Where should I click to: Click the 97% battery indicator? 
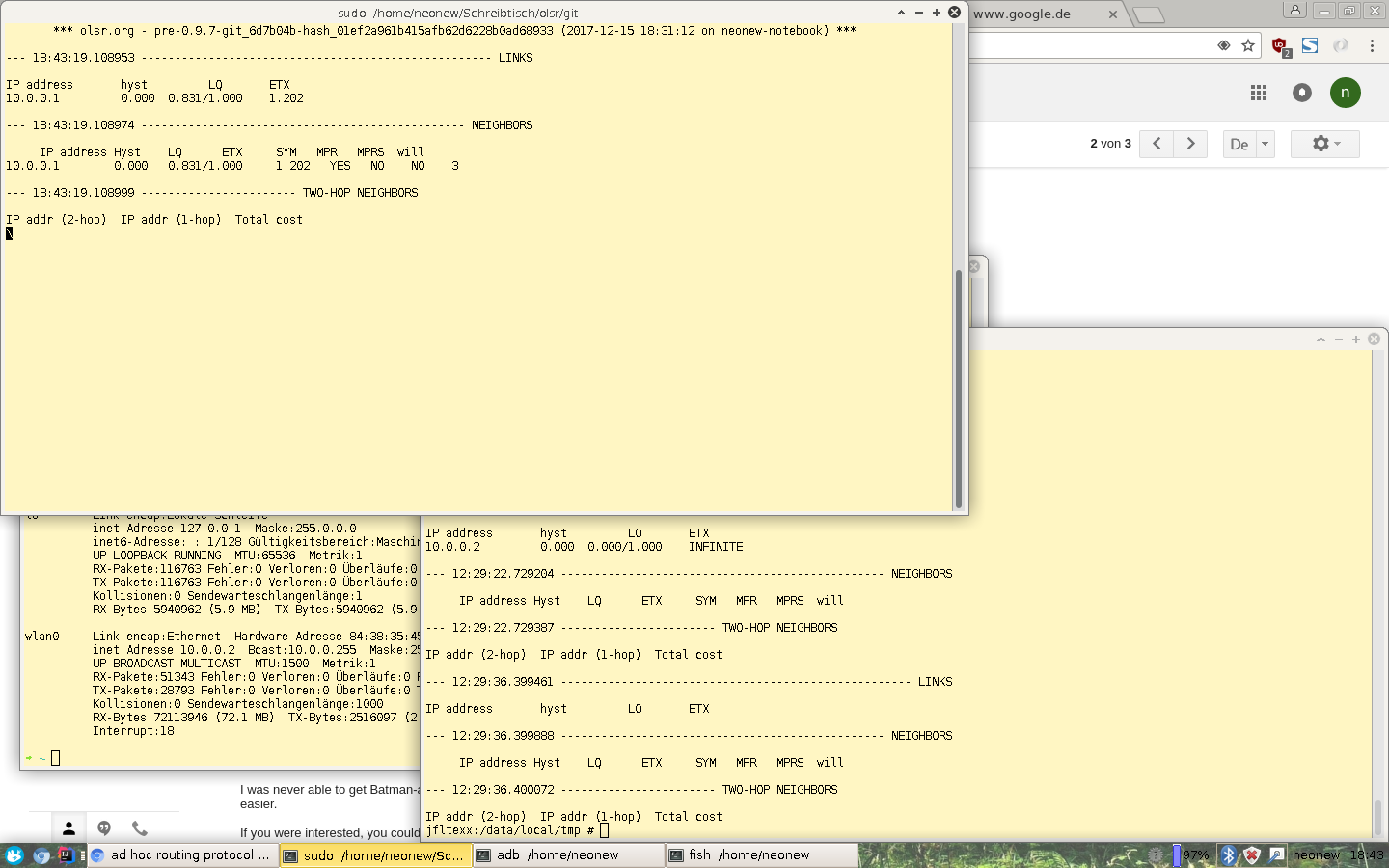[1192, 855]
